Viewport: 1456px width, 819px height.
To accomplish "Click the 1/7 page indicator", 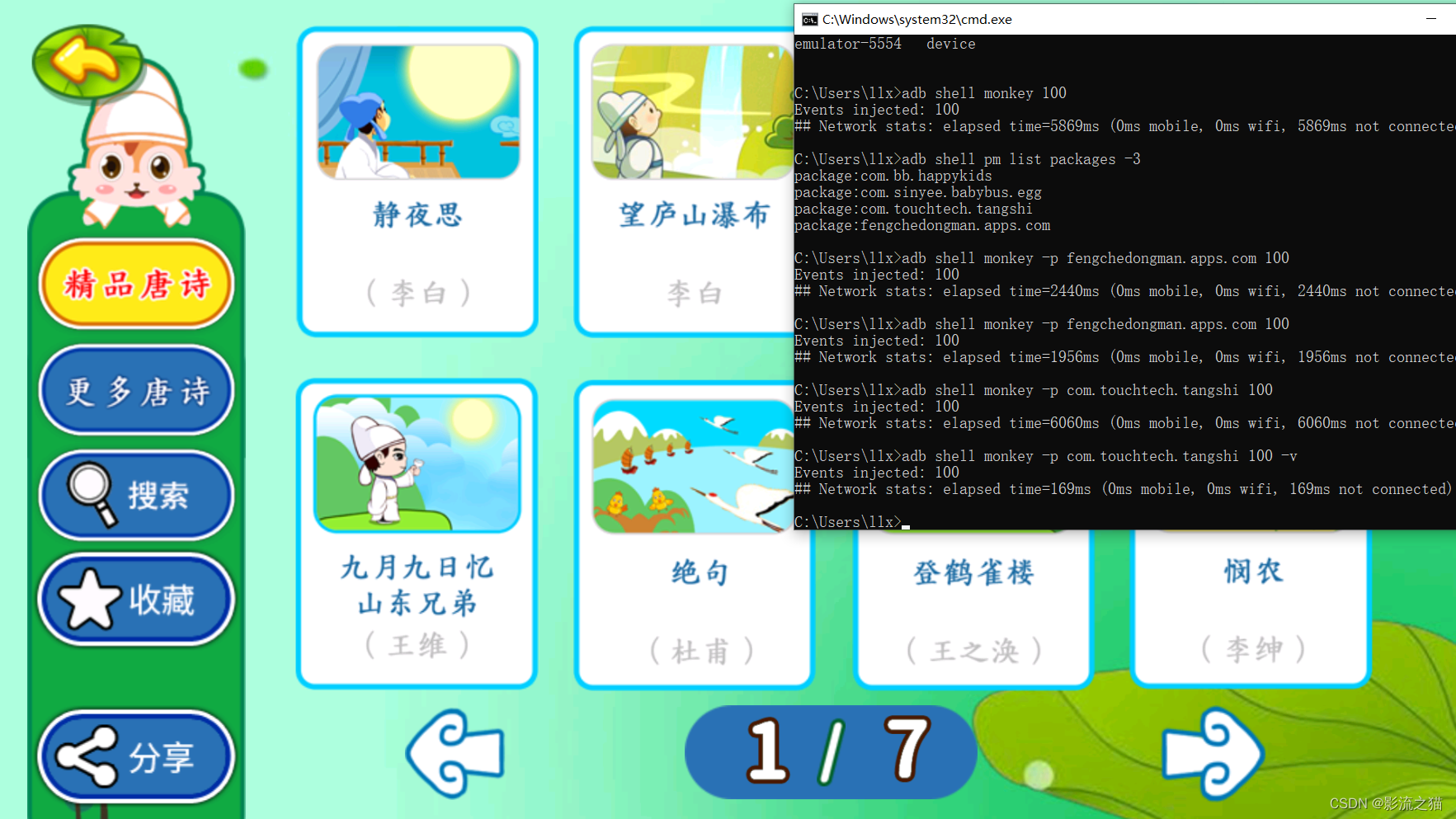I will 830,751.
